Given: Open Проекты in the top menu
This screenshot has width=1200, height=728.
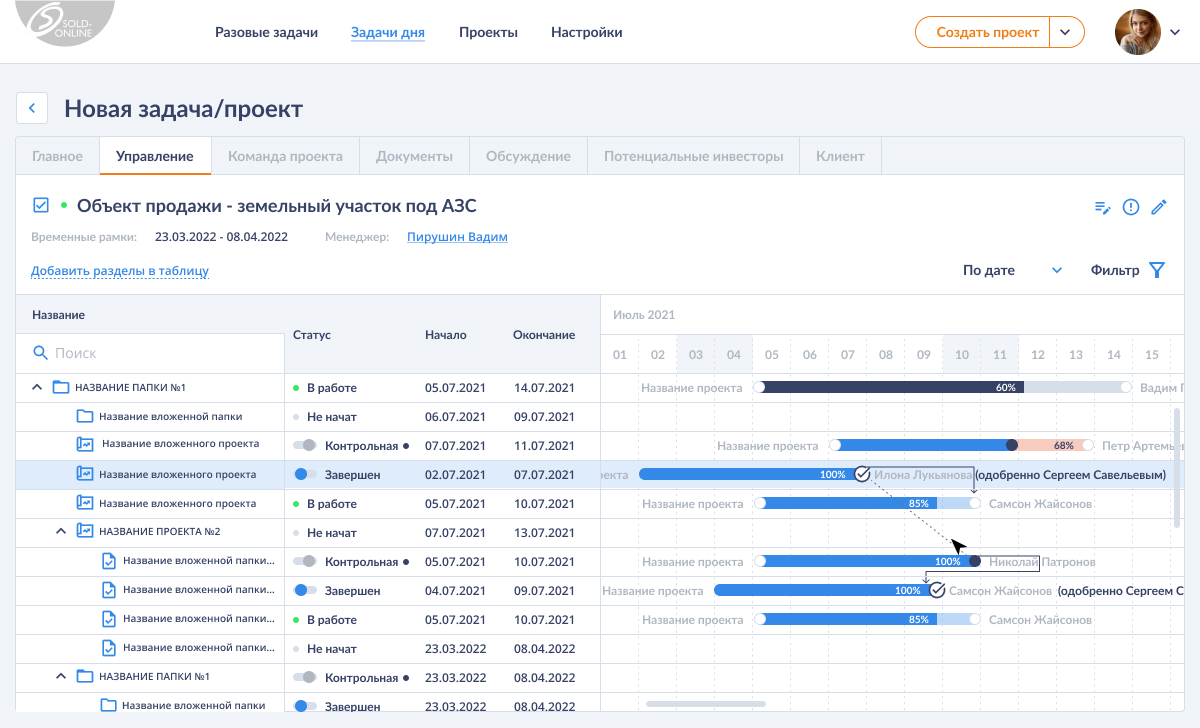Looking at the screenshot, I should click(x=488, y=32).
